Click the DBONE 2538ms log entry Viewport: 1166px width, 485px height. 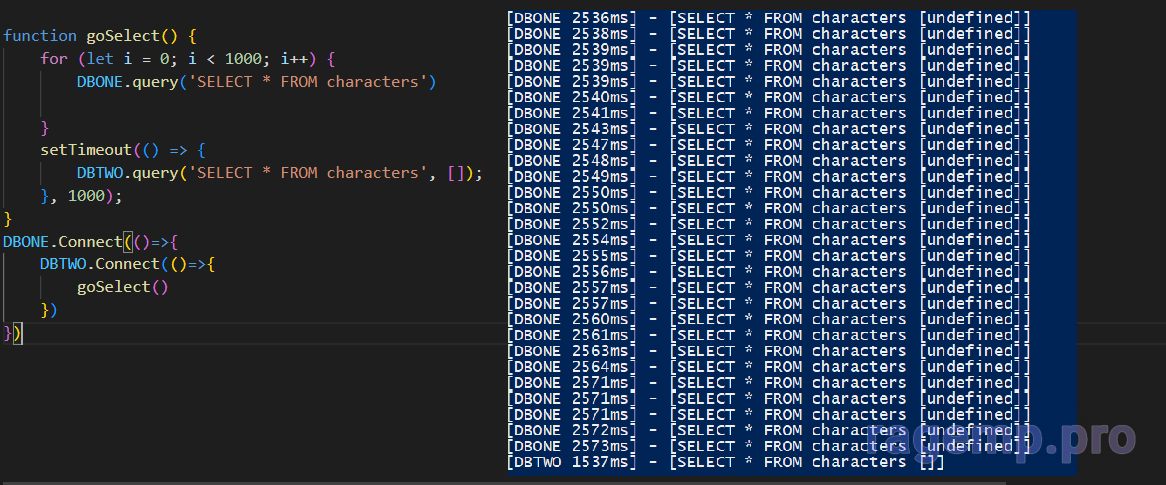click(768, 34)
